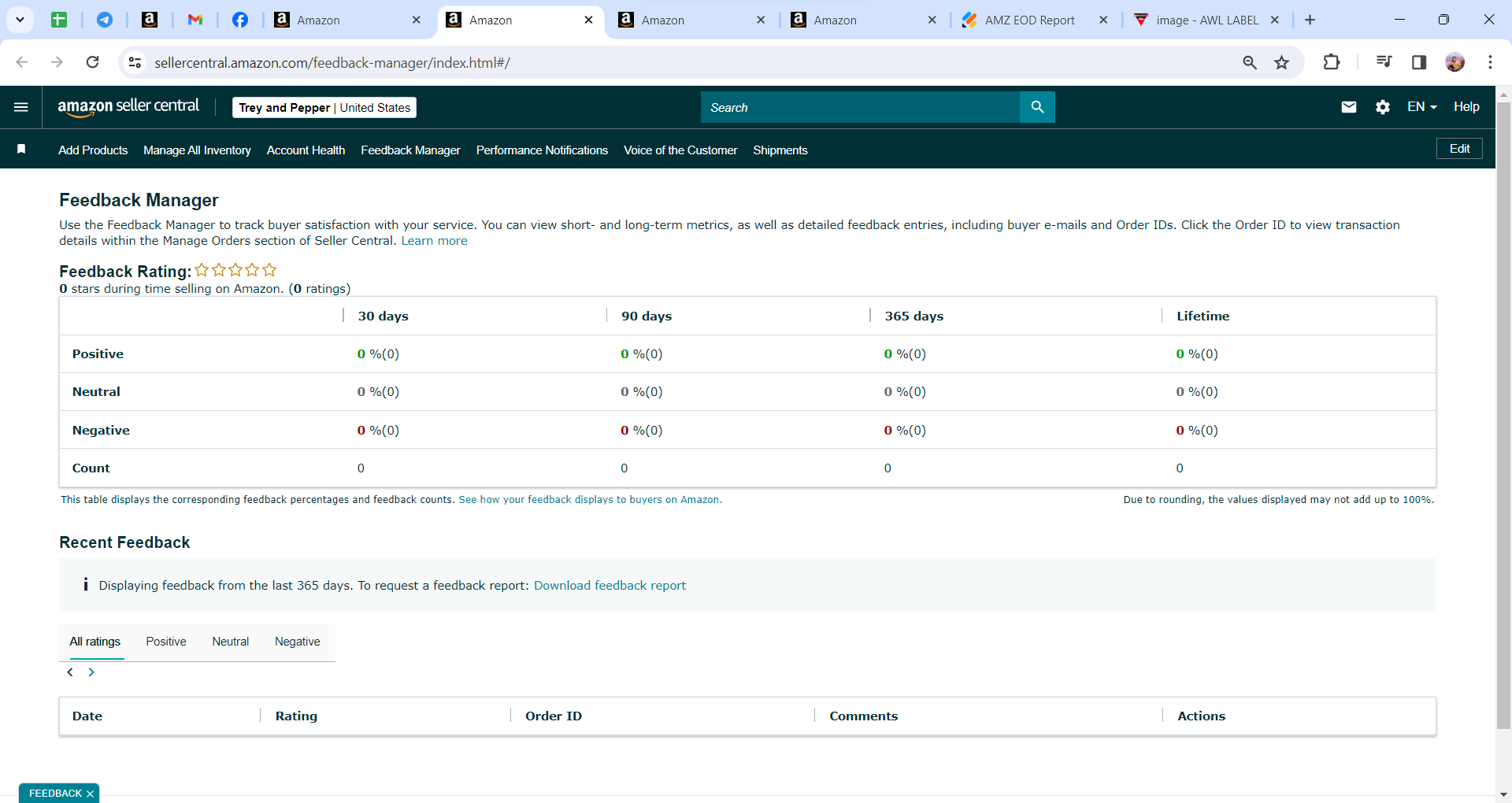
Task: Open the Chrome profile avatar
Action: pyautogui.click(x=1455, y=62)
